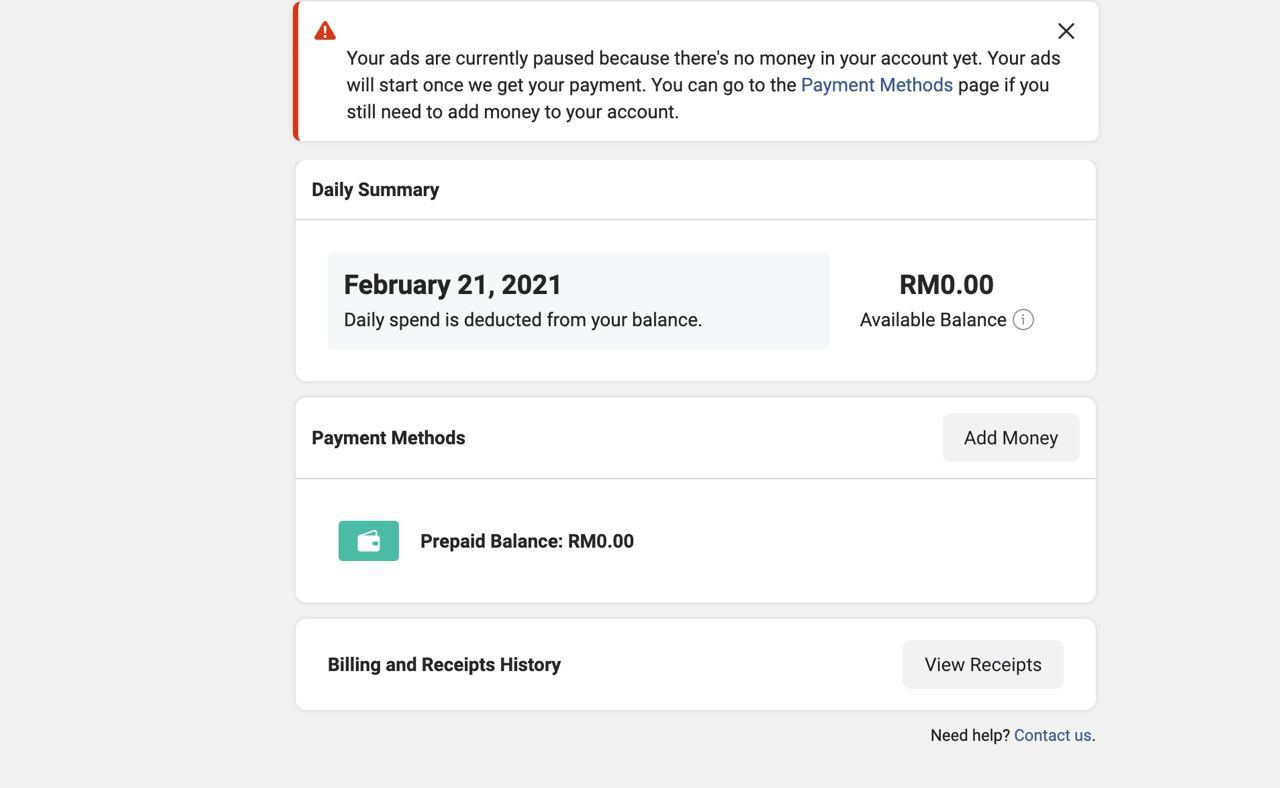Click the green prepaid wallet icon
Image resolution: width=1280 pixels, height=788 pixels.
[368, 541]
